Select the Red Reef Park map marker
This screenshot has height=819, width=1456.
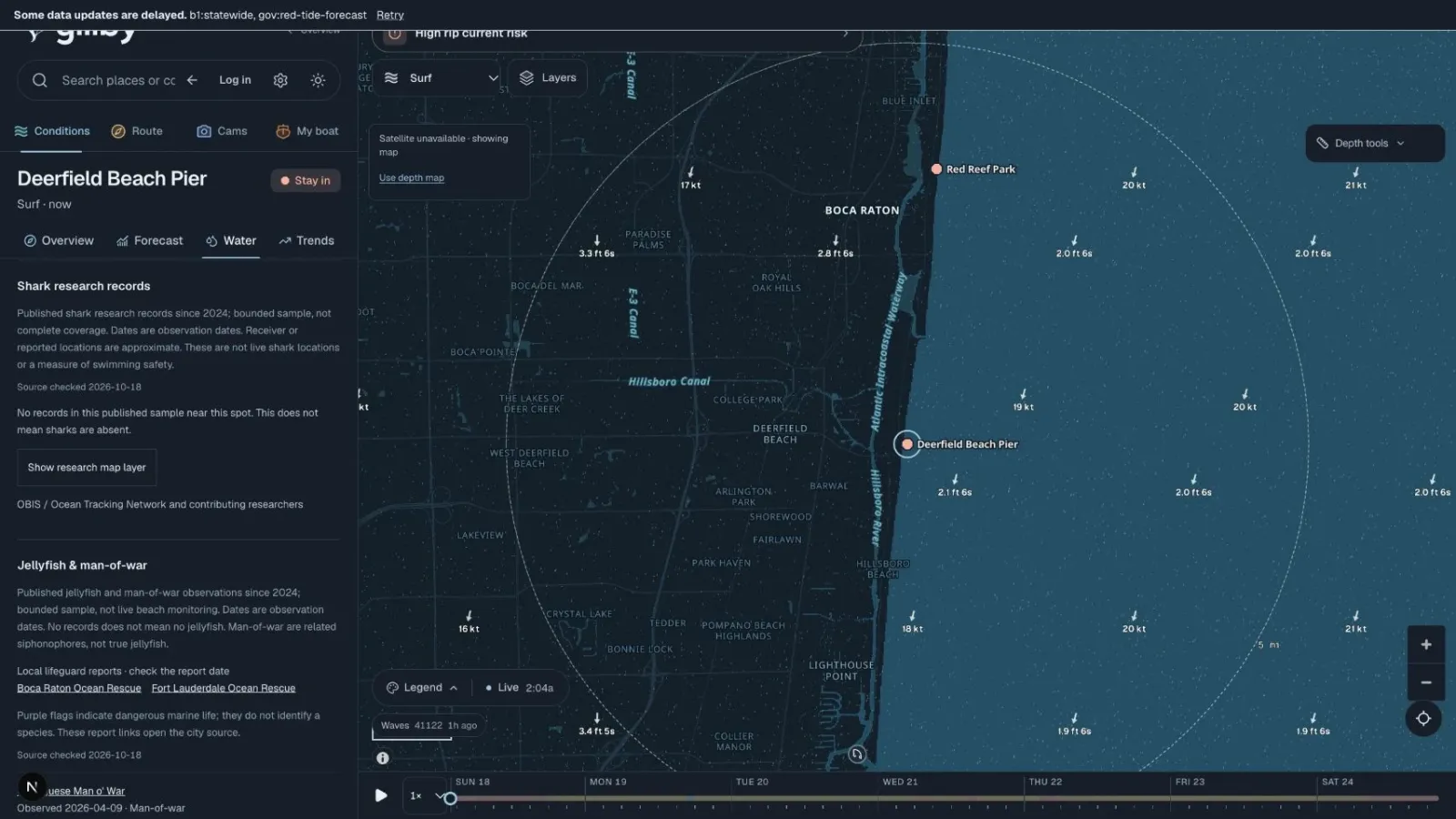point(936,169)
